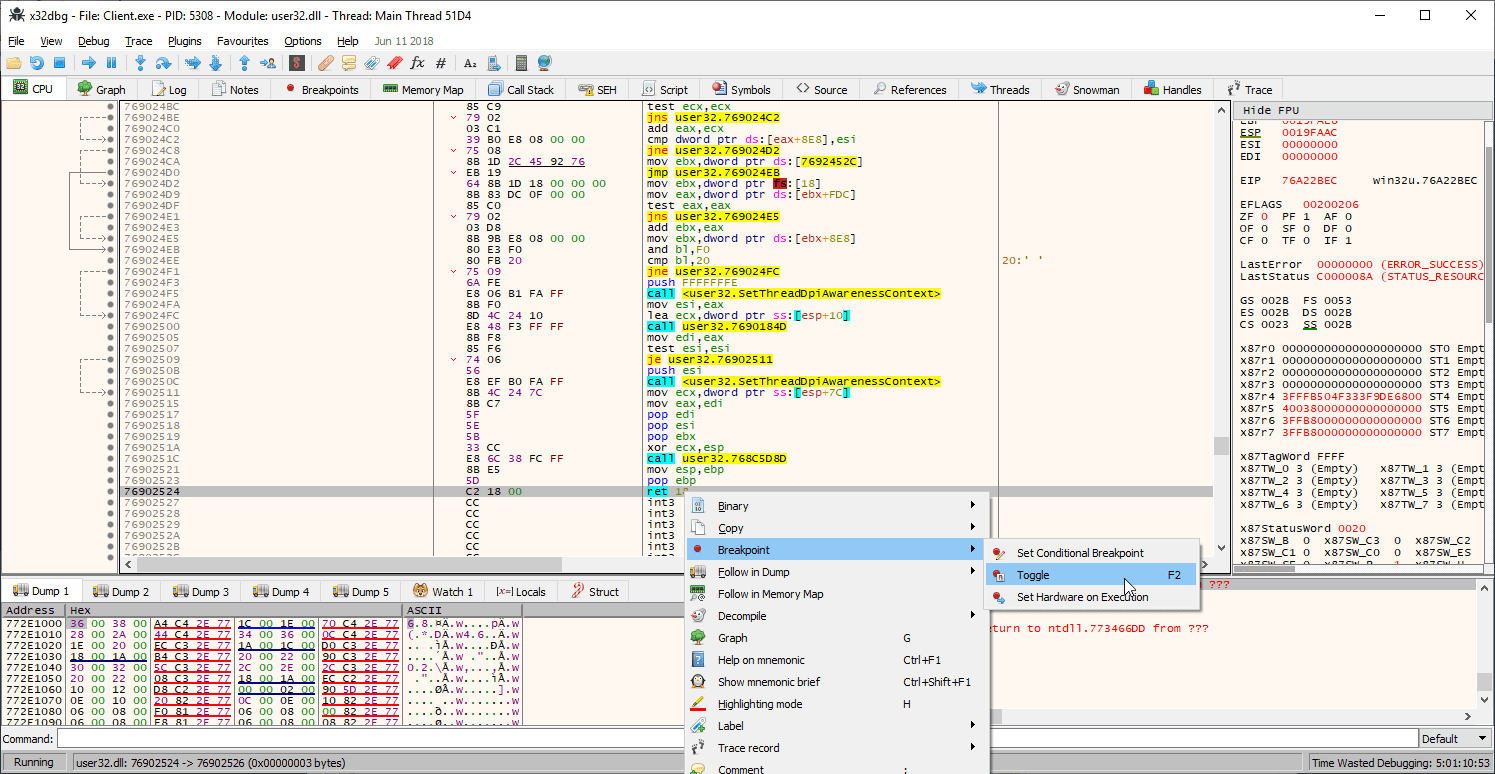
Task: Open the Options menu
Action: (303, 41)
